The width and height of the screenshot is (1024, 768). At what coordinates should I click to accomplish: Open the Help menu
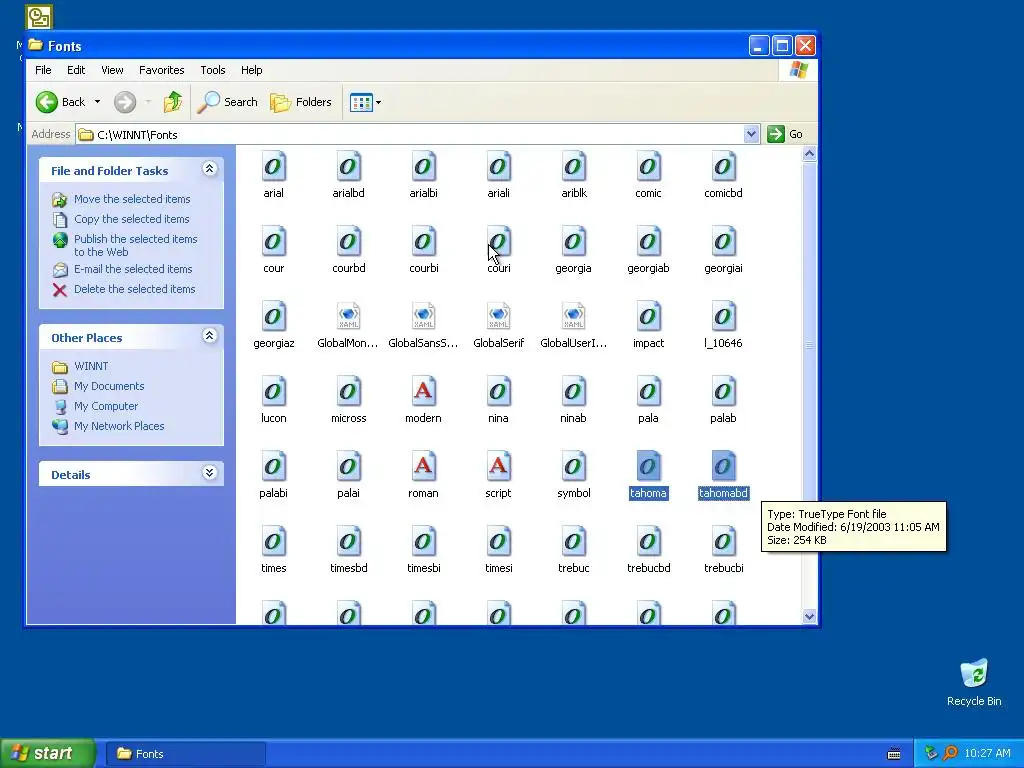click(251, 70)
